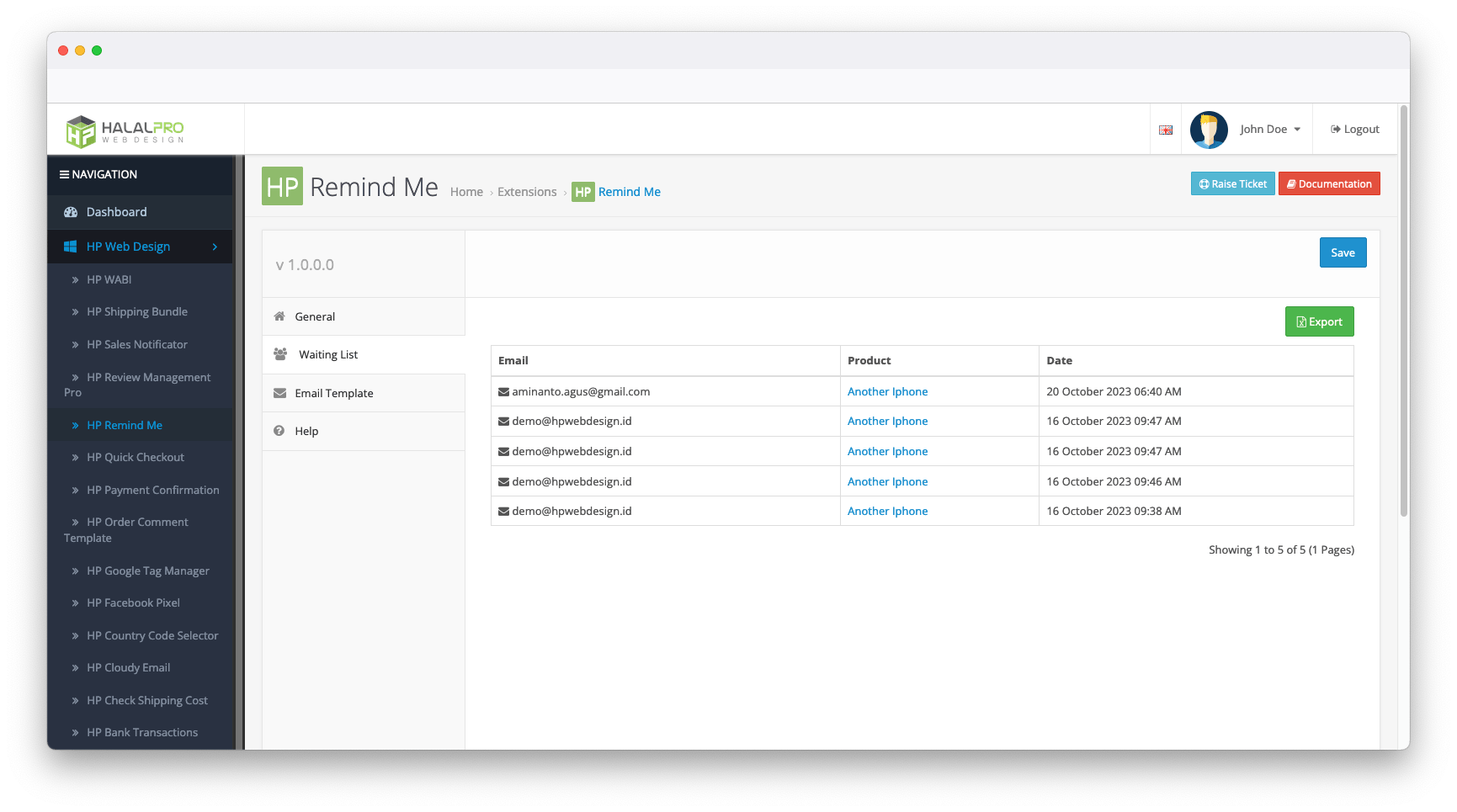The width and height of the screenshot is (1457, 812).
Task: Select HP Remind Me in the sidebar
Action: [126, 425]
